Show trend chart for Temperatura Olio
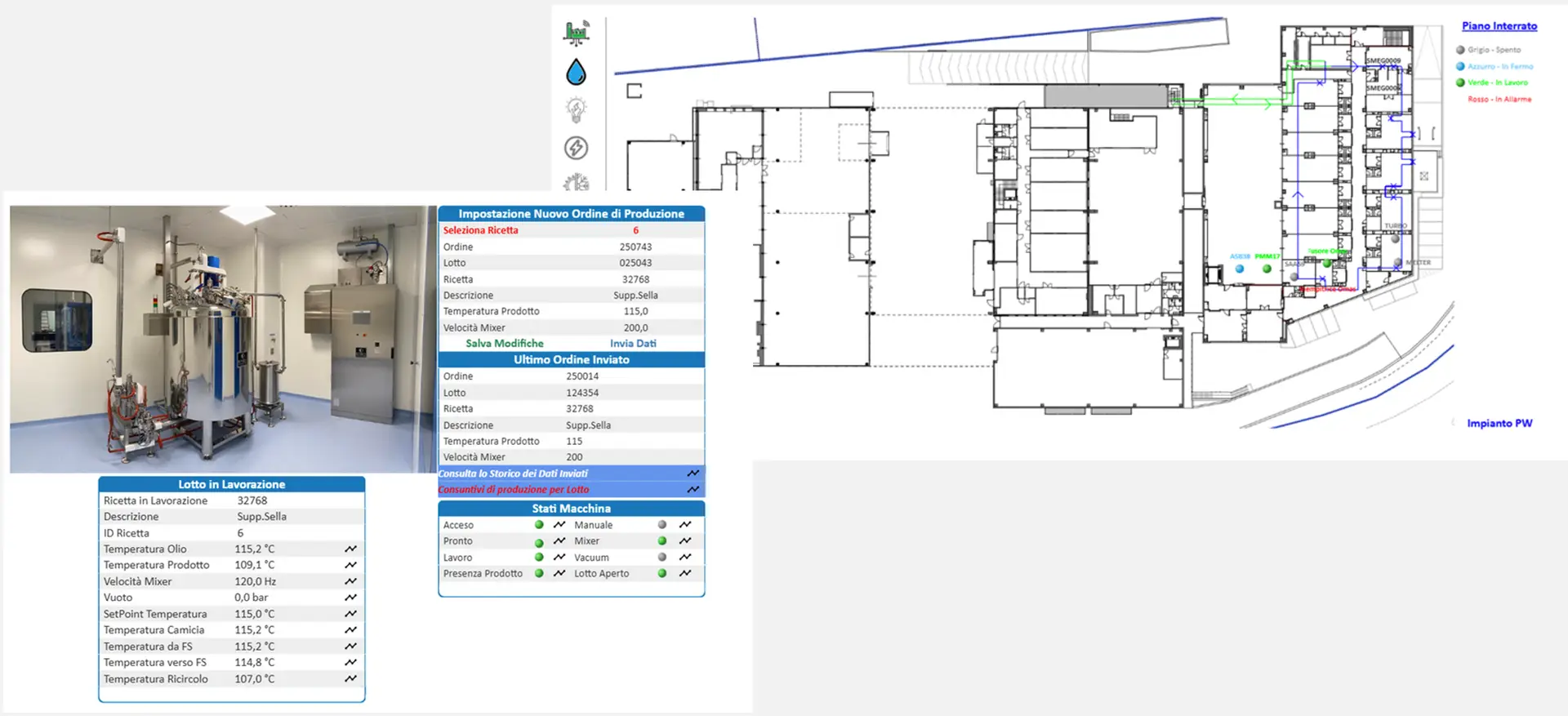Screen dimensions: 1568x716 (350, 549)
